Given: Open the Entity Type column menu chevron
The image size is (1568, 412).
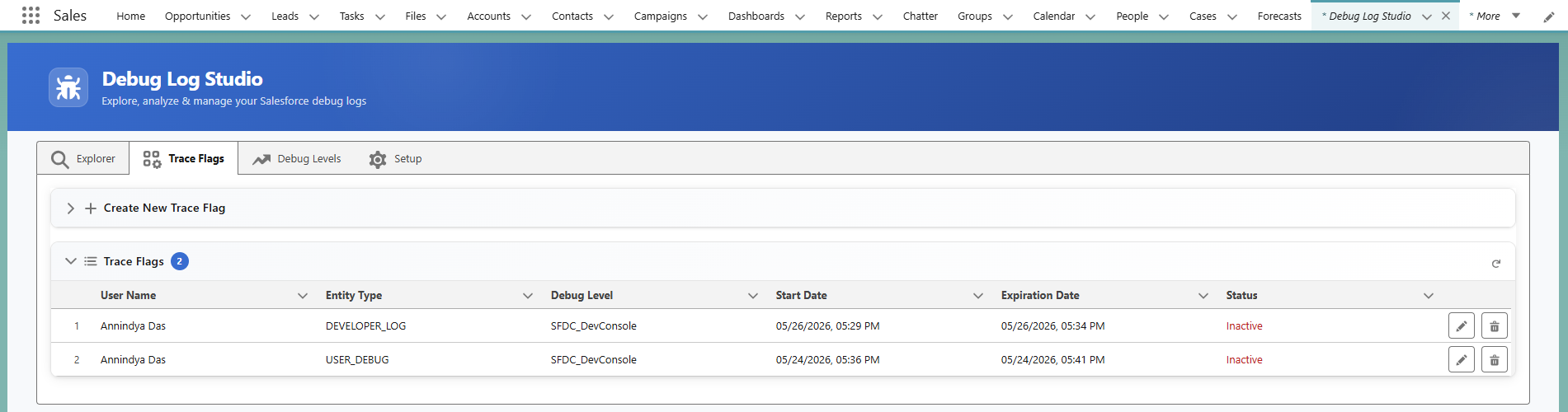Looking at the screenshot, I should (x=528, y=296).
